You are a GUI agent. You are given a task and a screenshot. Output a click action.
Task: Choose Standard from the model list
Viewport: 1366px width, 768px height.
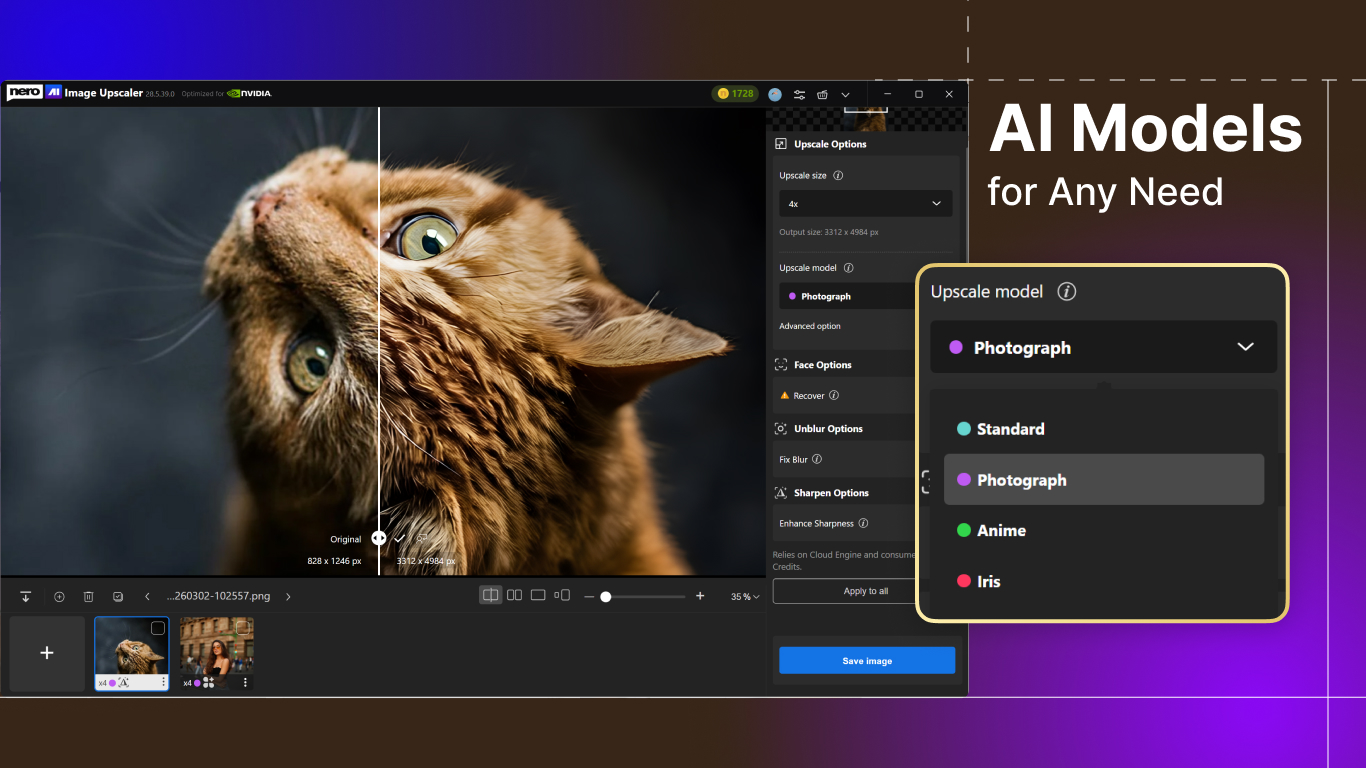click(x=1104, y=429)
